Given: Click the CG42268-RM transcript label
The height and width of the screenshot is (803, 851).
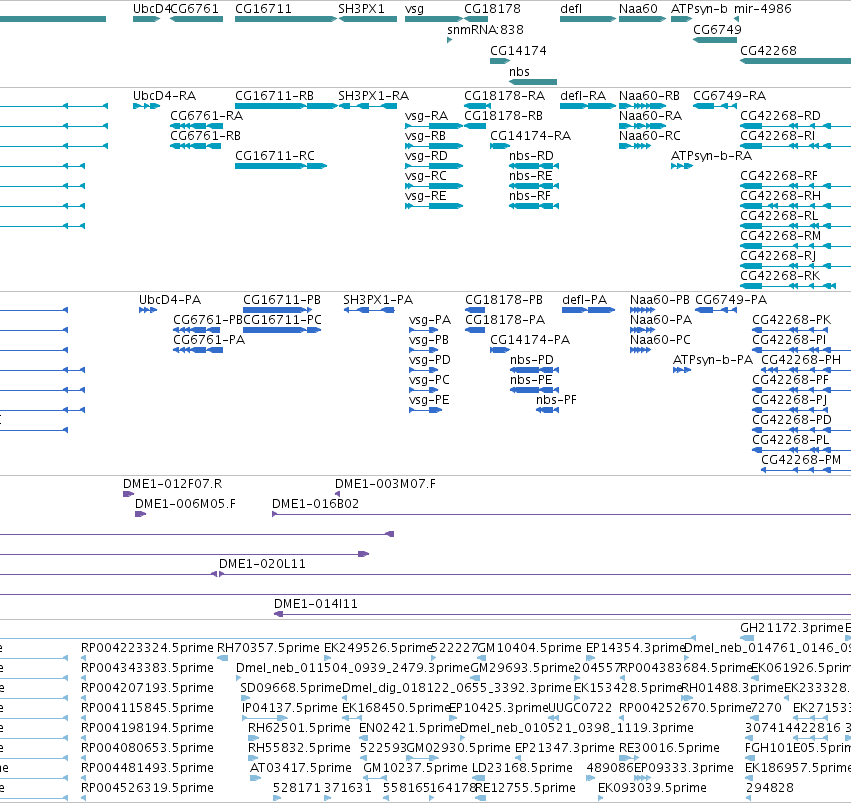Looking at the screenshot, I should (780, 236).
